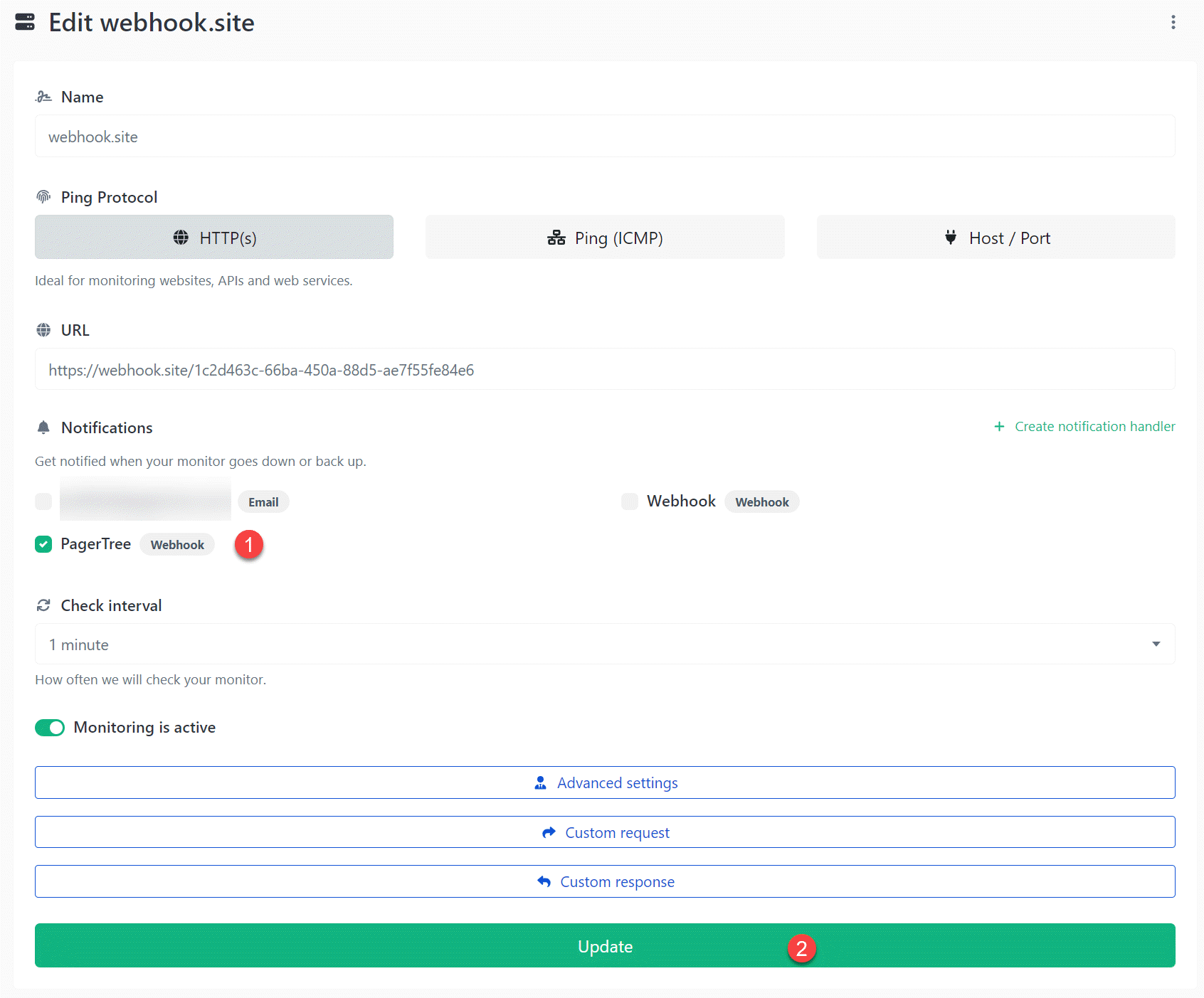This screenshot has width=1204, height=998.
Task: Switch to the Host / Port protocol
Action: click(996, 238)
